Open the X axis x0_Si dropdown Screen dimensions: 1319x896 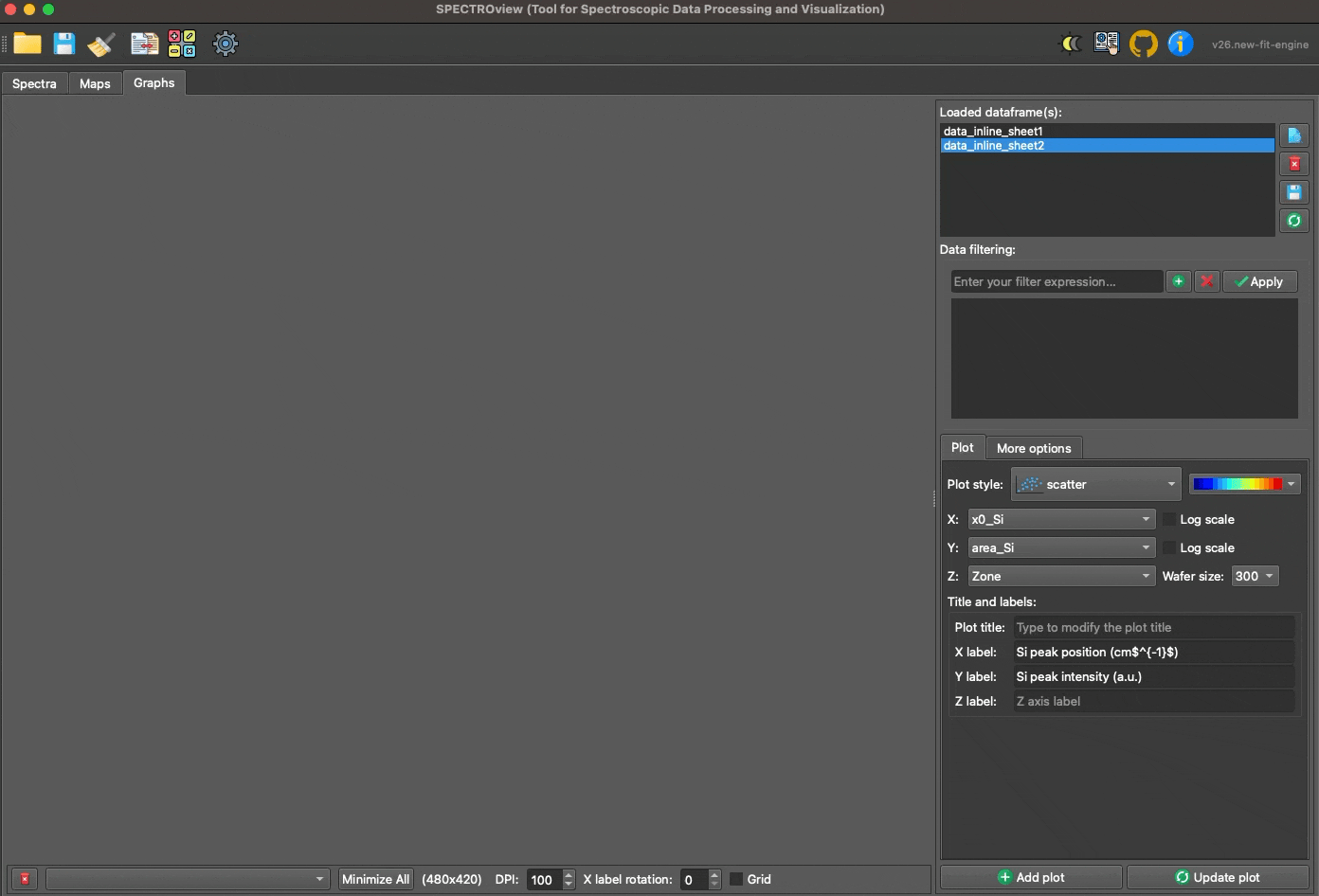[x=1061, y=519]
